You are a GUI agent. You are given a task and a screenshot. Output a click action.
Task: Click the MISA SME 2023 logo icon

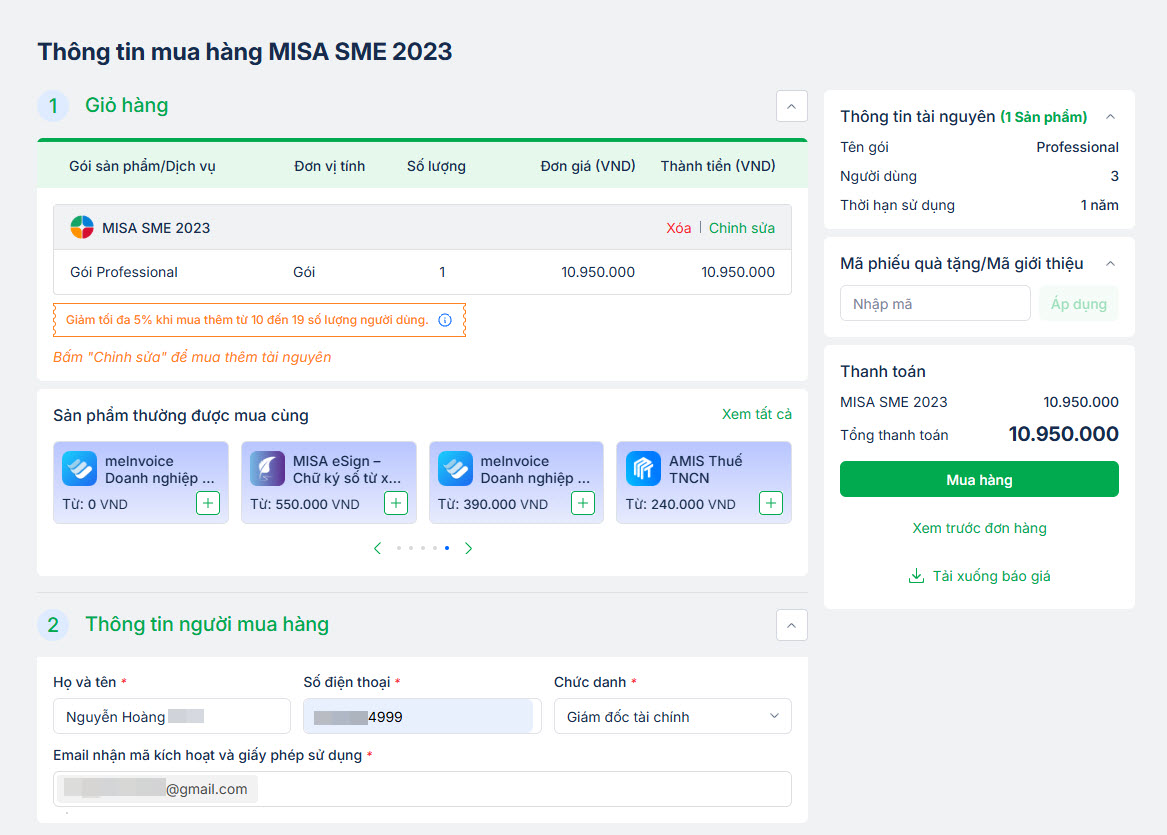(82, 228)
